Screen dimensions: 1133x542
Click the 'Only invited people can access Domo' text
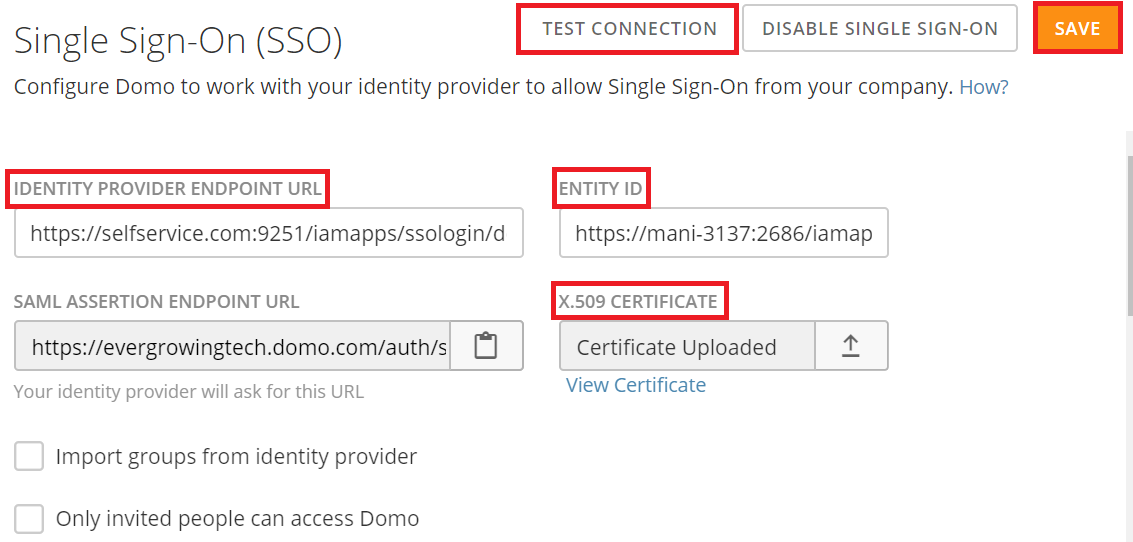pyautogui.click(x=237, y=519)
